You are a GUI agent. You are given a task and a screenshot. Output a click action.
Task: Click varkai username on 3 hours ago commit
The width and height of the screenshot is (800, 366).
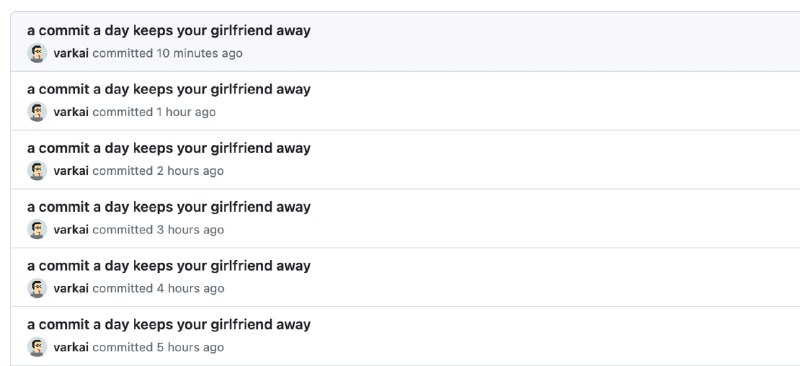(x=71, y=230)
